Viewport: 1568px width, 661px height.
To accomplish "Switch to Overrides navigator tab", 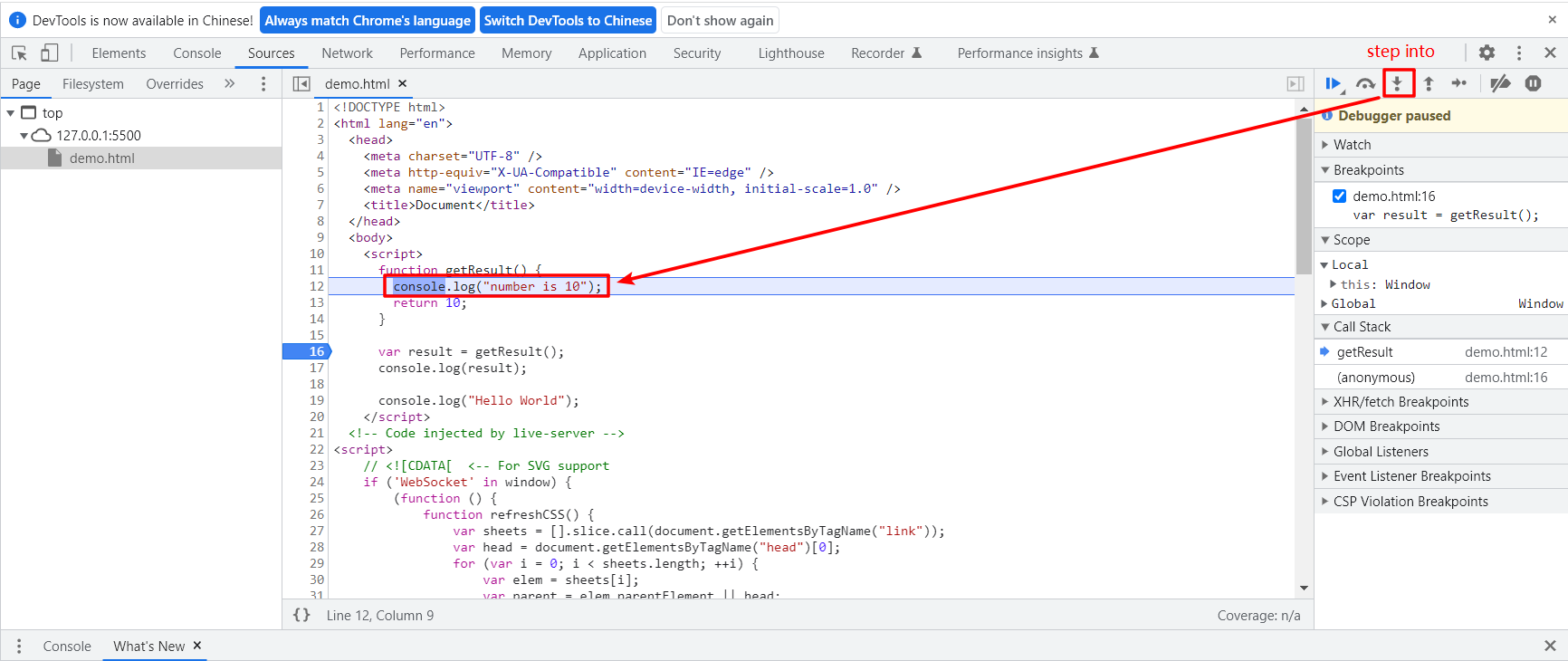I will (175, 84).
